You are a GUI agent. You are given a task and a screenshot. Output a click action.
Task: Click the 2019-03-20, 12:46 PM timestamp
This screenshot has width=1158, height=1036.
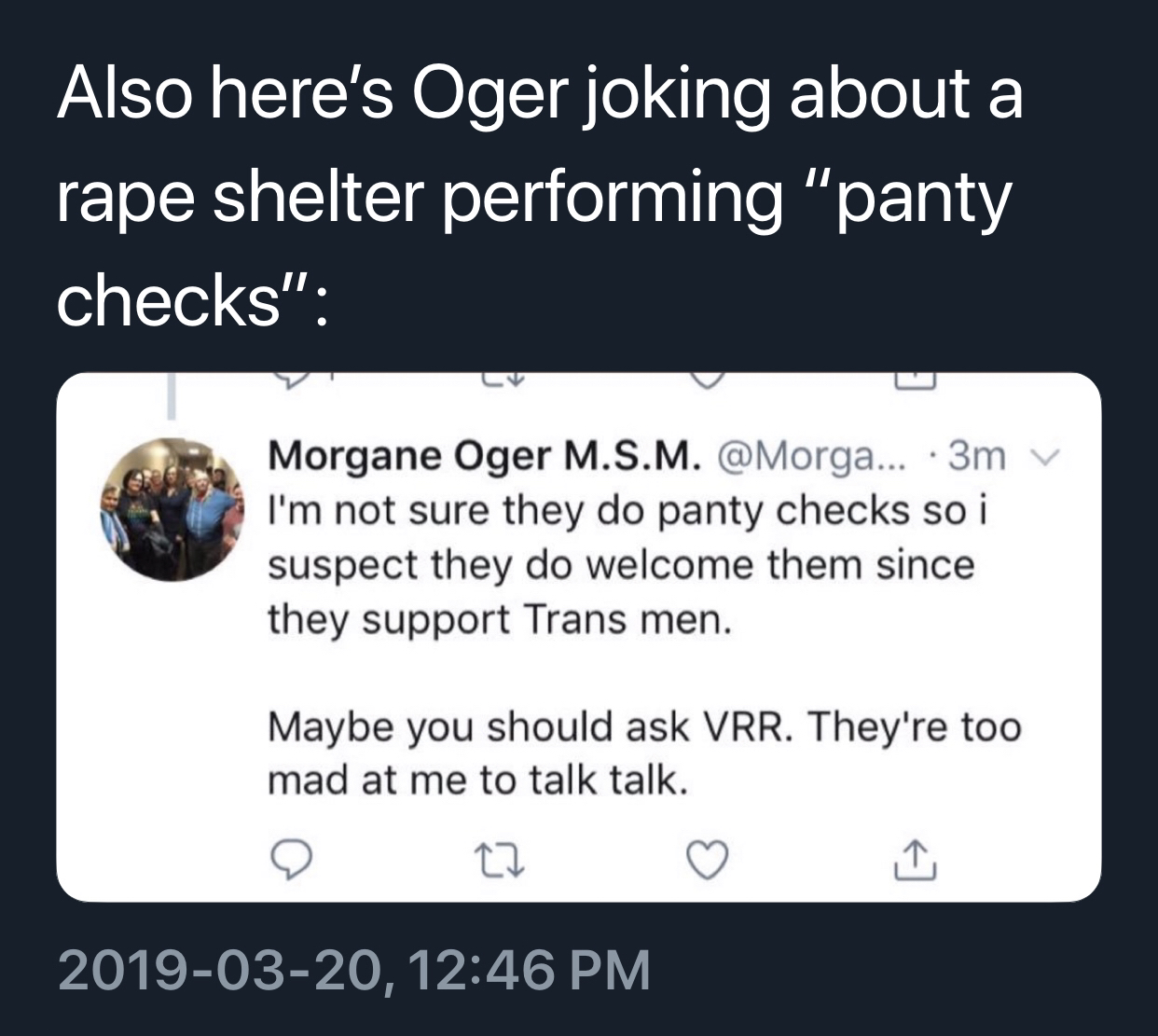click(x=354, y=970)
